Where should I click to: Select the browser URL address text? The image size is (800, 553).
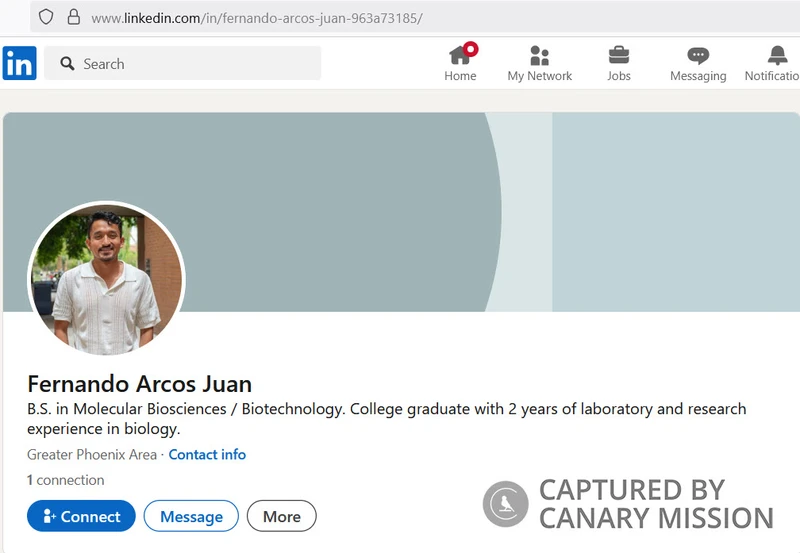[257, 18]
